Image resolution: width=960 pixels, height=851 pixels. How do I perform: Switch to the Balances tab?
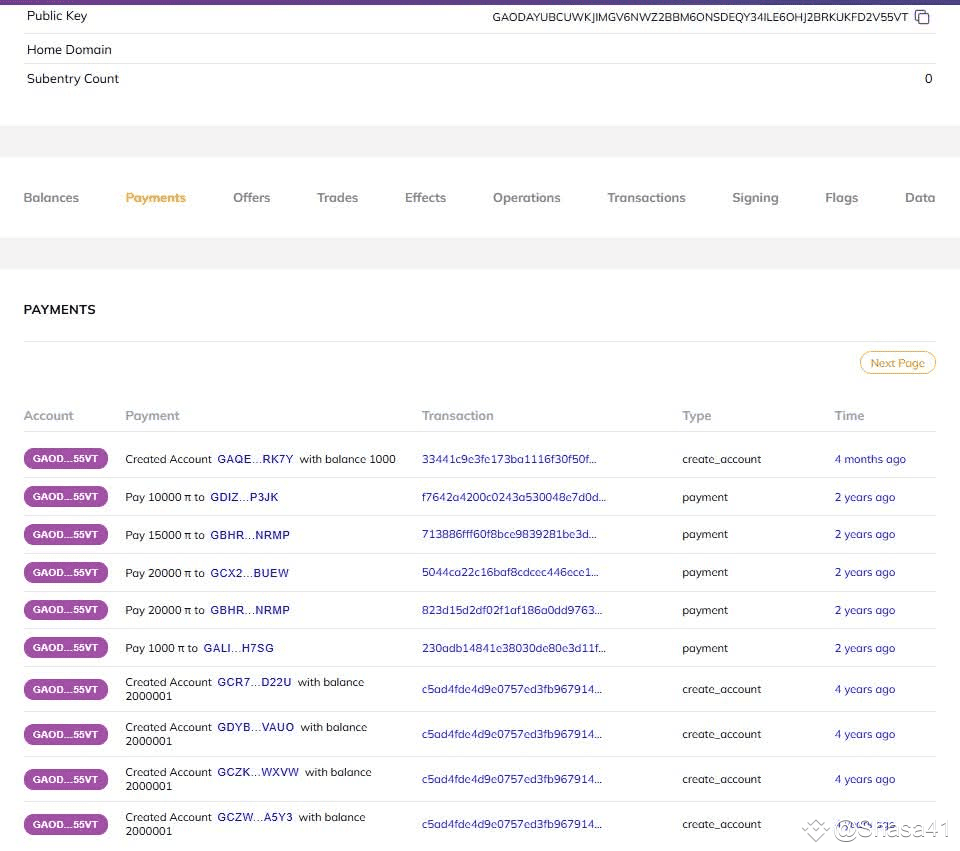click(x=51, y=198)
